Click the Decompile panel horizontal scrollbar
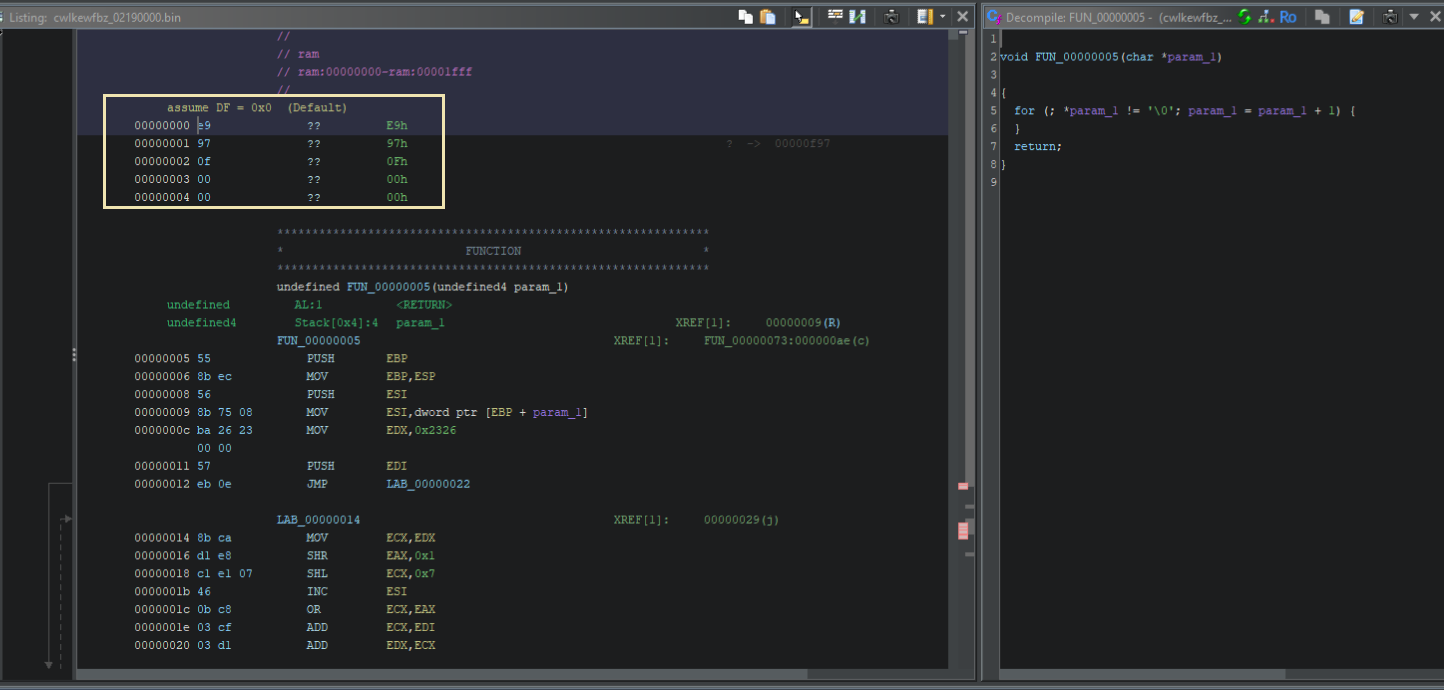The height and width of the screenshot is (690, 1444). click(1142, 674)
